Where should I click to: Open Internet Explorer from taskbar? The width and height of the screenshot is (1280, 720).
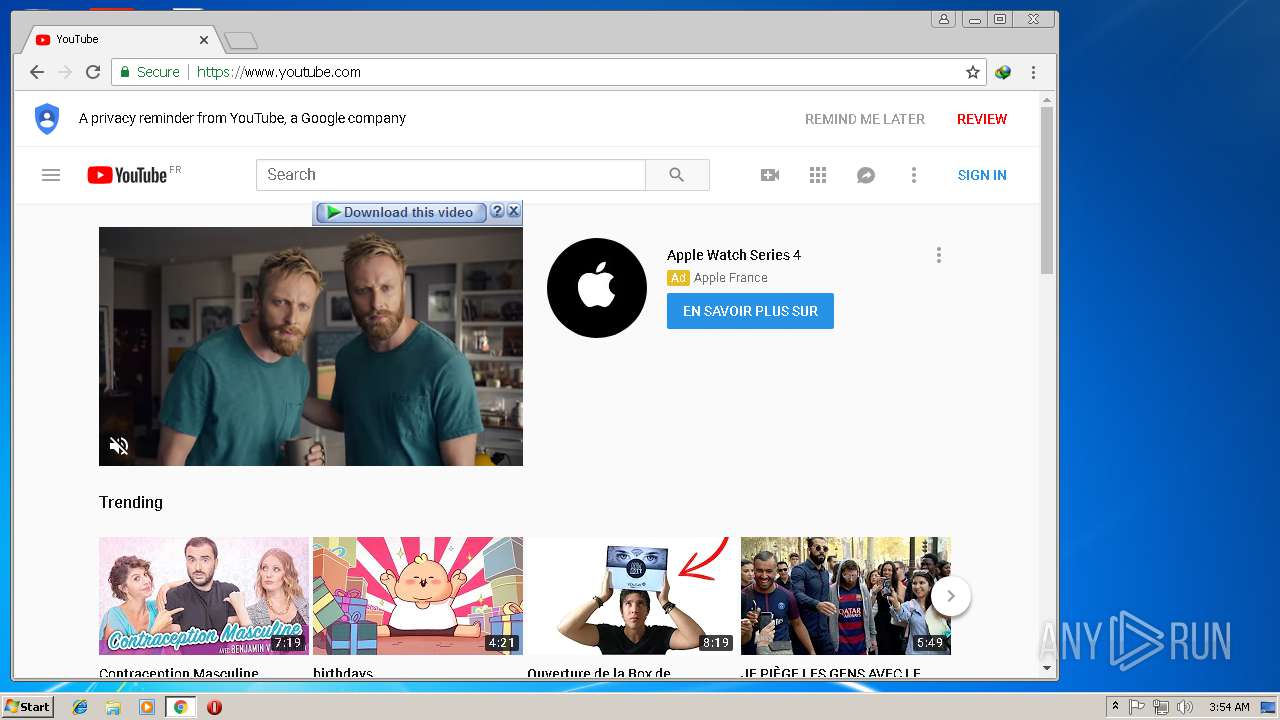80,707
